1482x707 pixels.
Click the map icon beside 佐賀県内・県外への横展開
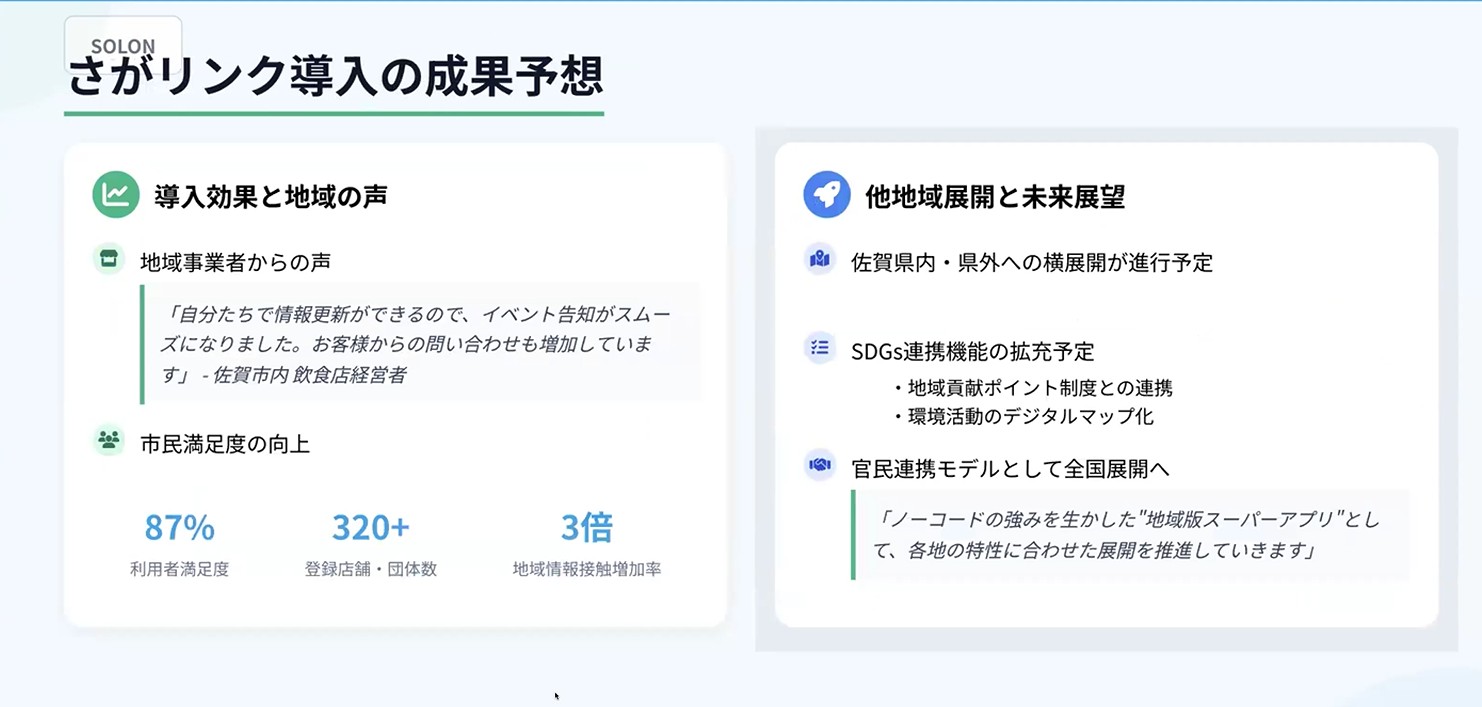tap(820, 260)
